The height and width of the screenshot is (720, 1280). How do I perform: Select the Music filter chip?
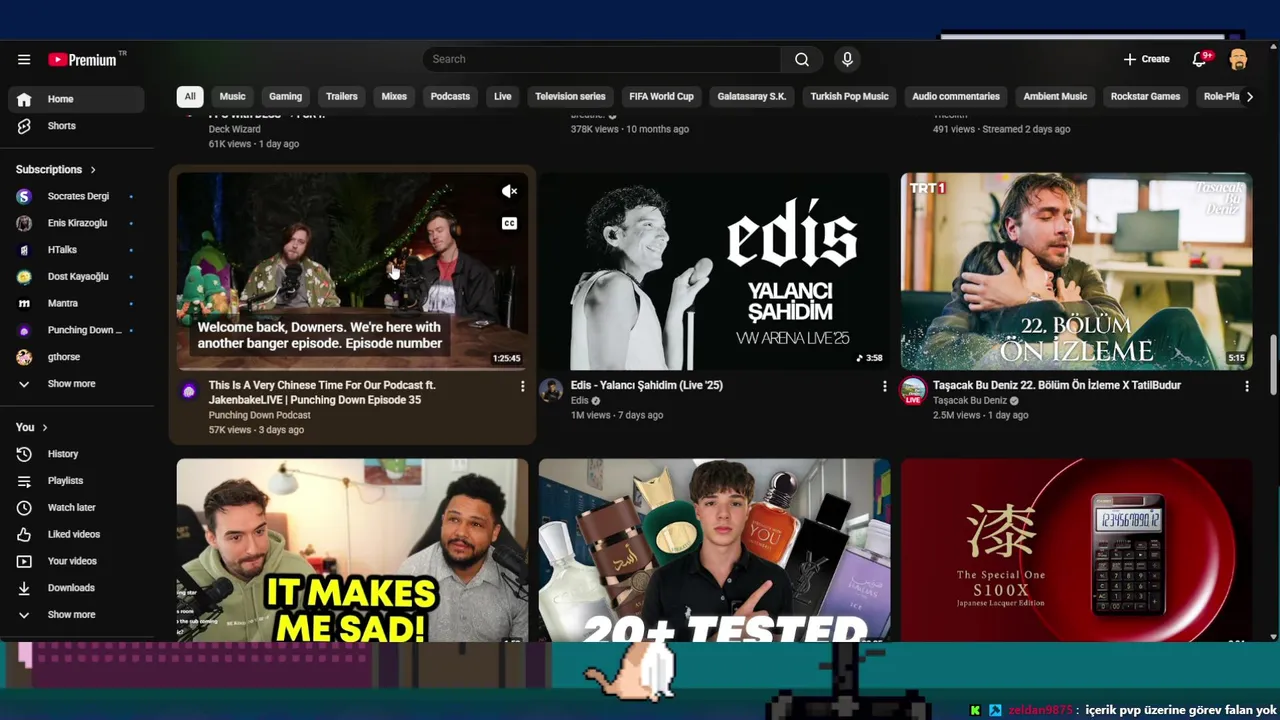pos(232,97)
